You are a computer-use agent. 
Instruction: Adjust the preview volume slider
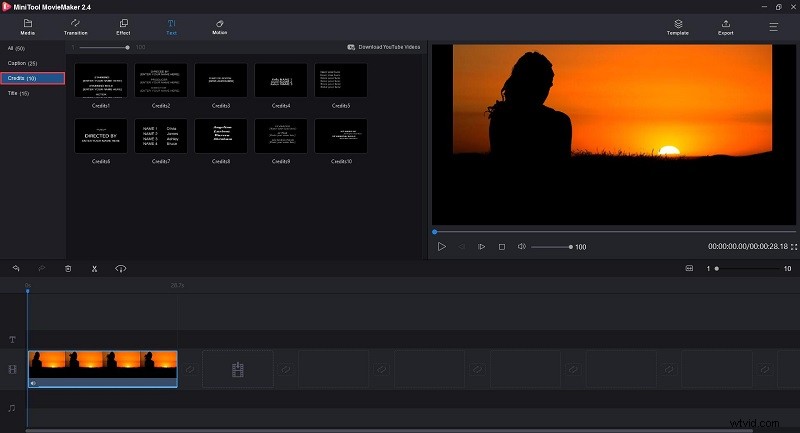pyautogui.click(x=552, y=247)
